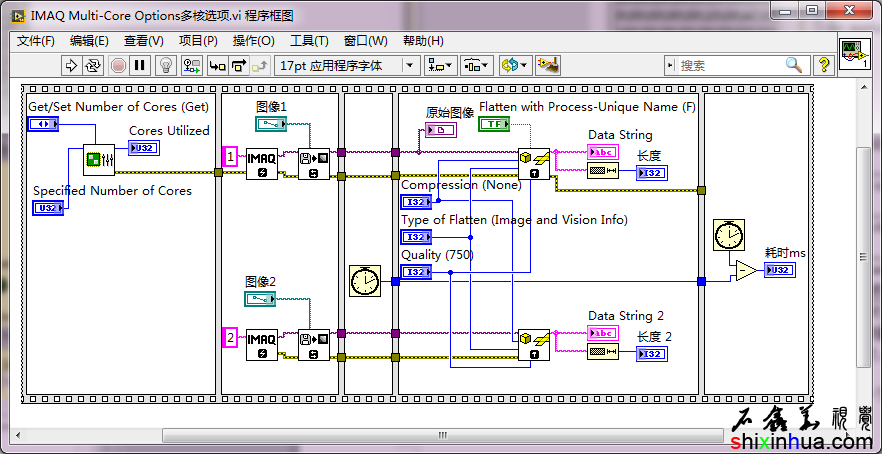
Task: Open the Reorder dropdown
Action: [515, 65]
